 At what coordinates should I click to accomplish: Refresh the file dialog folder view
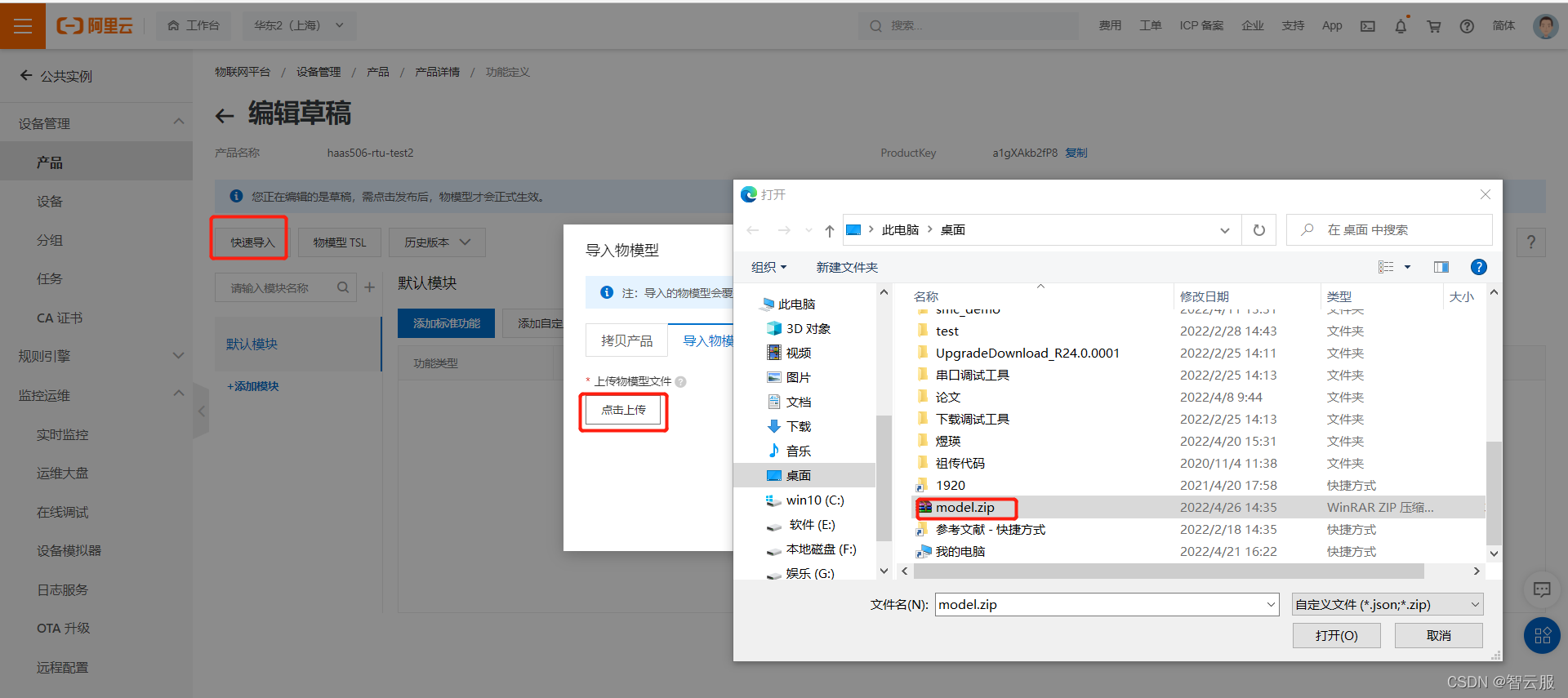tap(1259, 230)
